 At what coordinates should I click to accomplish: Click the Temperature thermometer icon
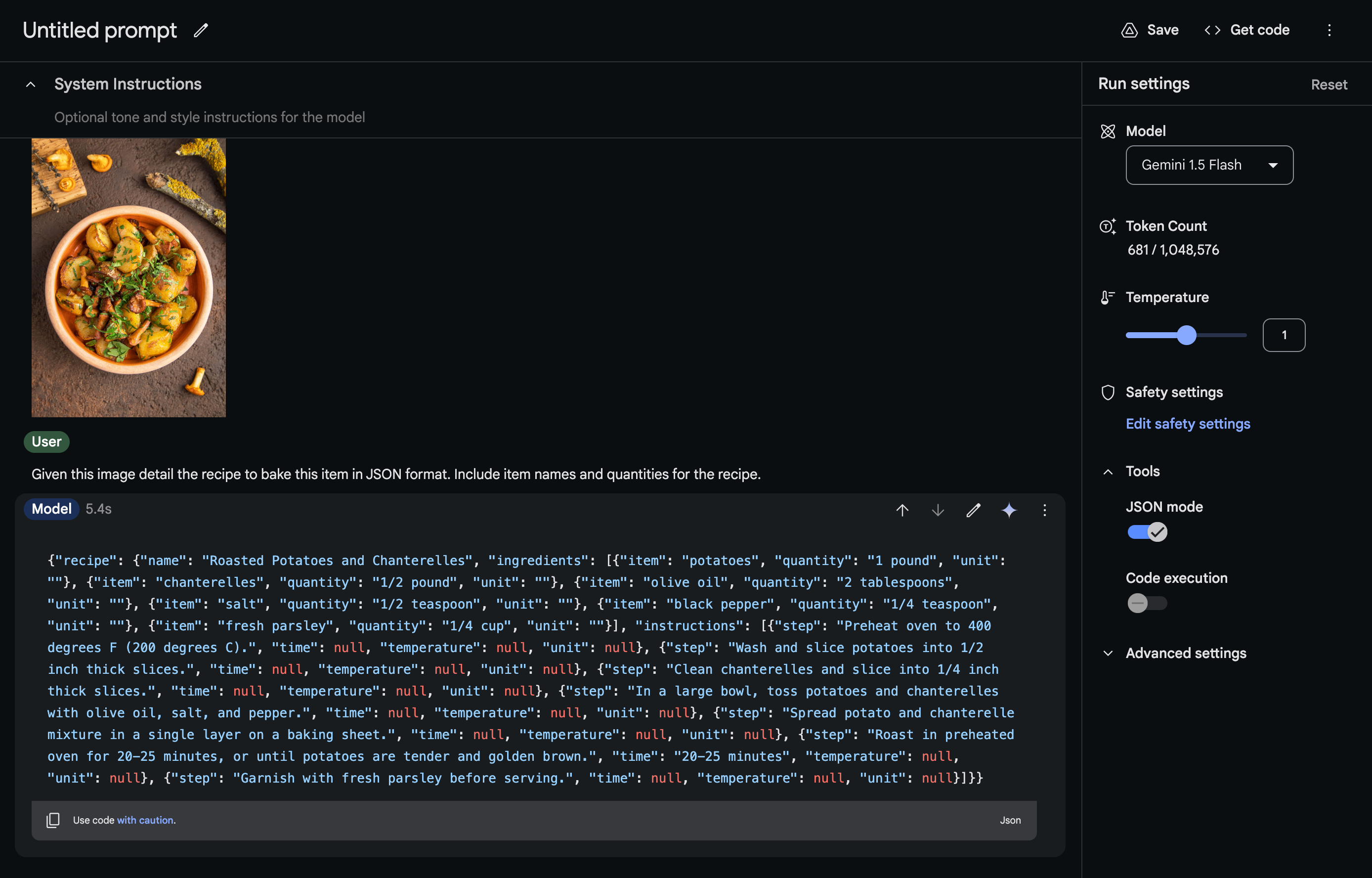[x=1108, y=297]
